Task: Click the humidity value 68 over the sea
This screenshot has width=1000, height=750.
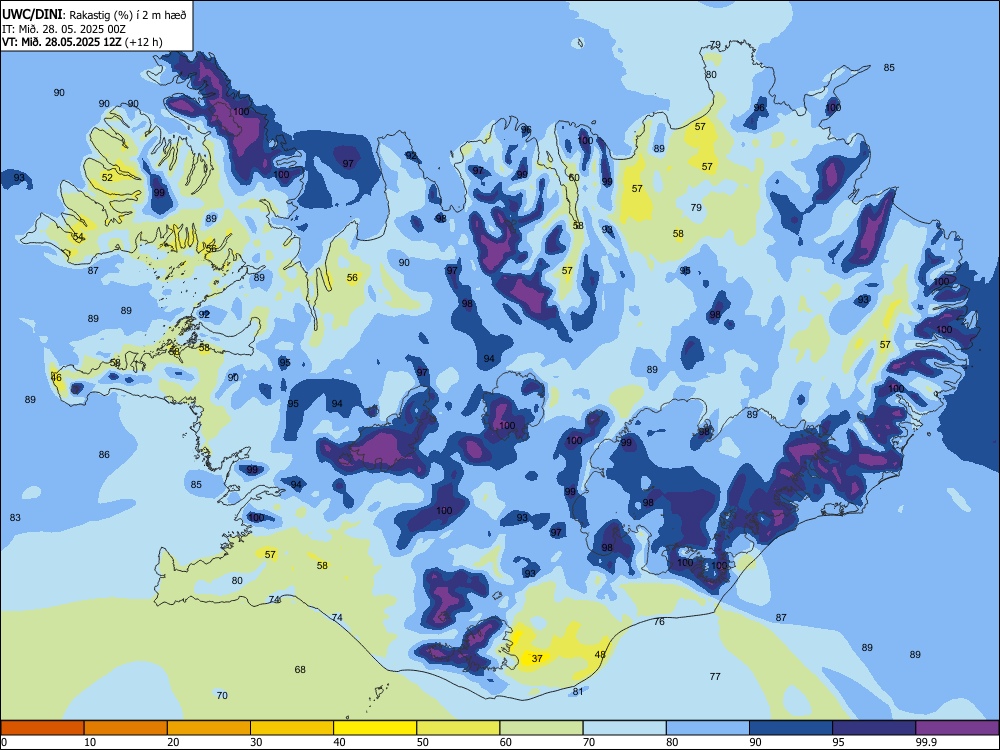Action: tap(300, 669)
